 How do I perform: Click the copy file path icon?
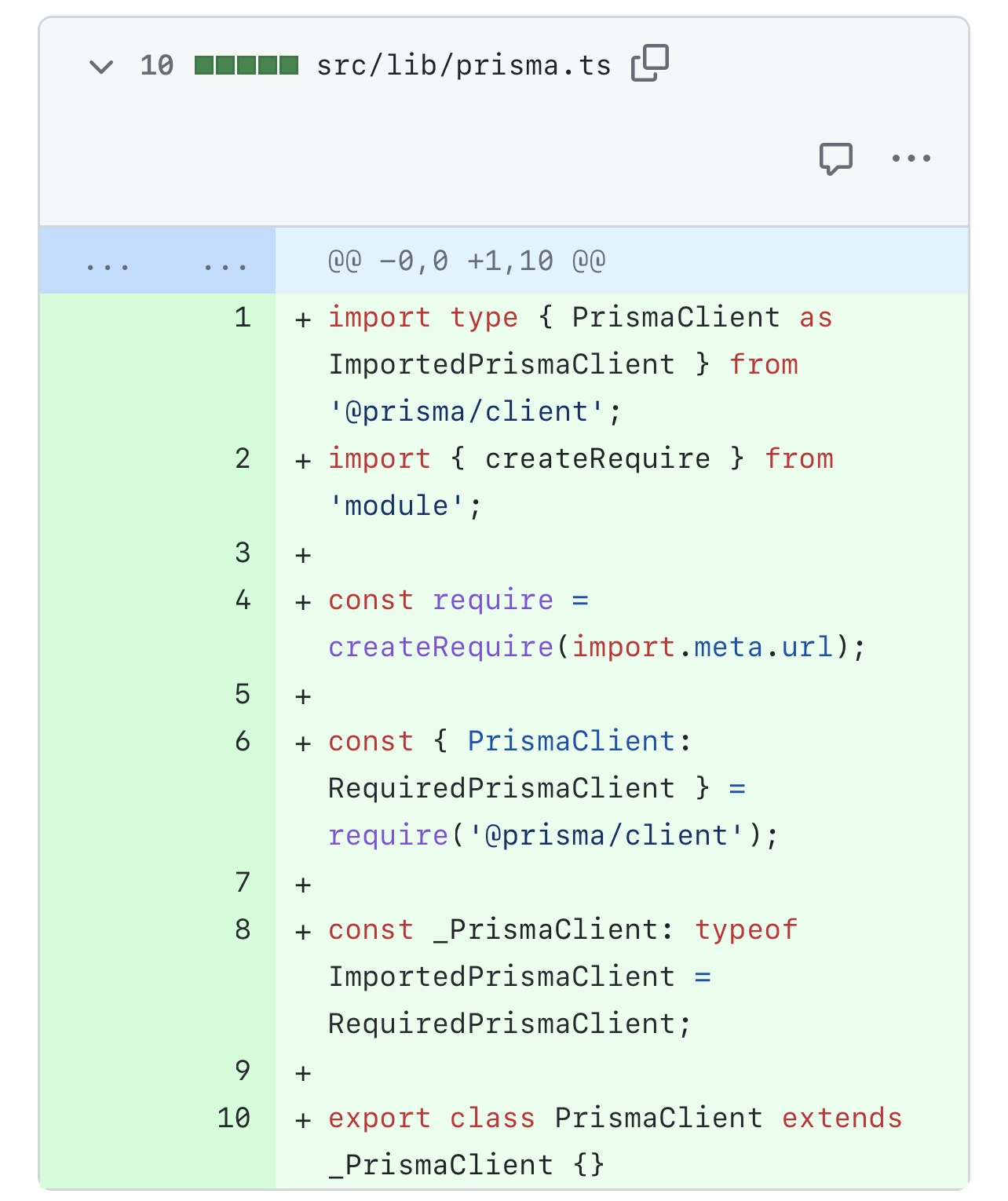click(649, 63)
